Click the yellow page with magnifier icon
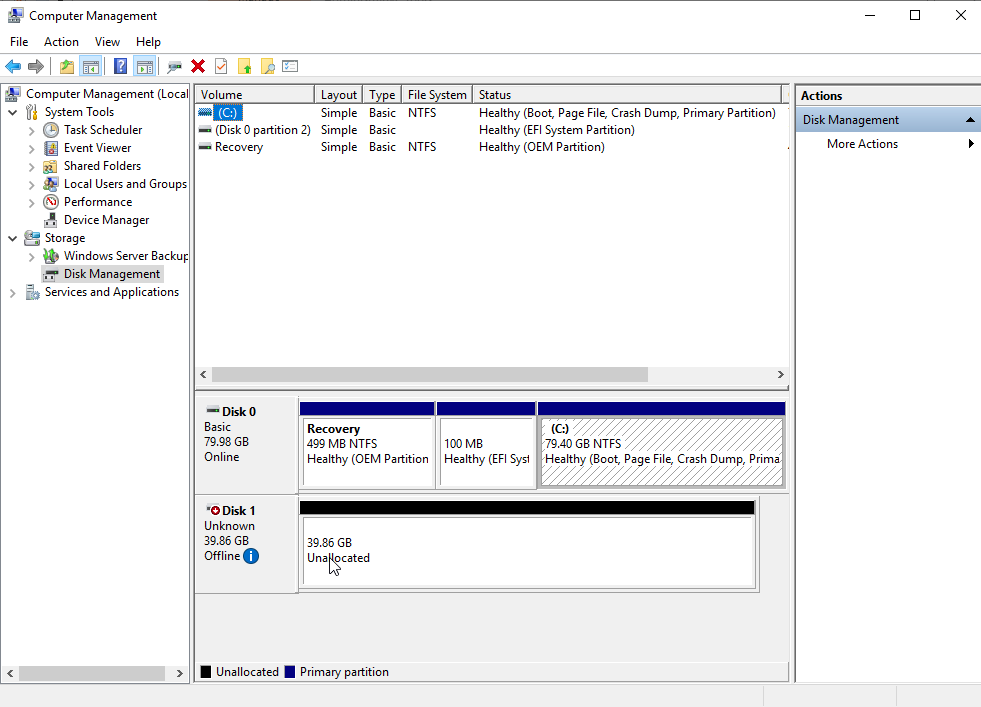This screenshot has height=707, width=981. click(267, 66)
